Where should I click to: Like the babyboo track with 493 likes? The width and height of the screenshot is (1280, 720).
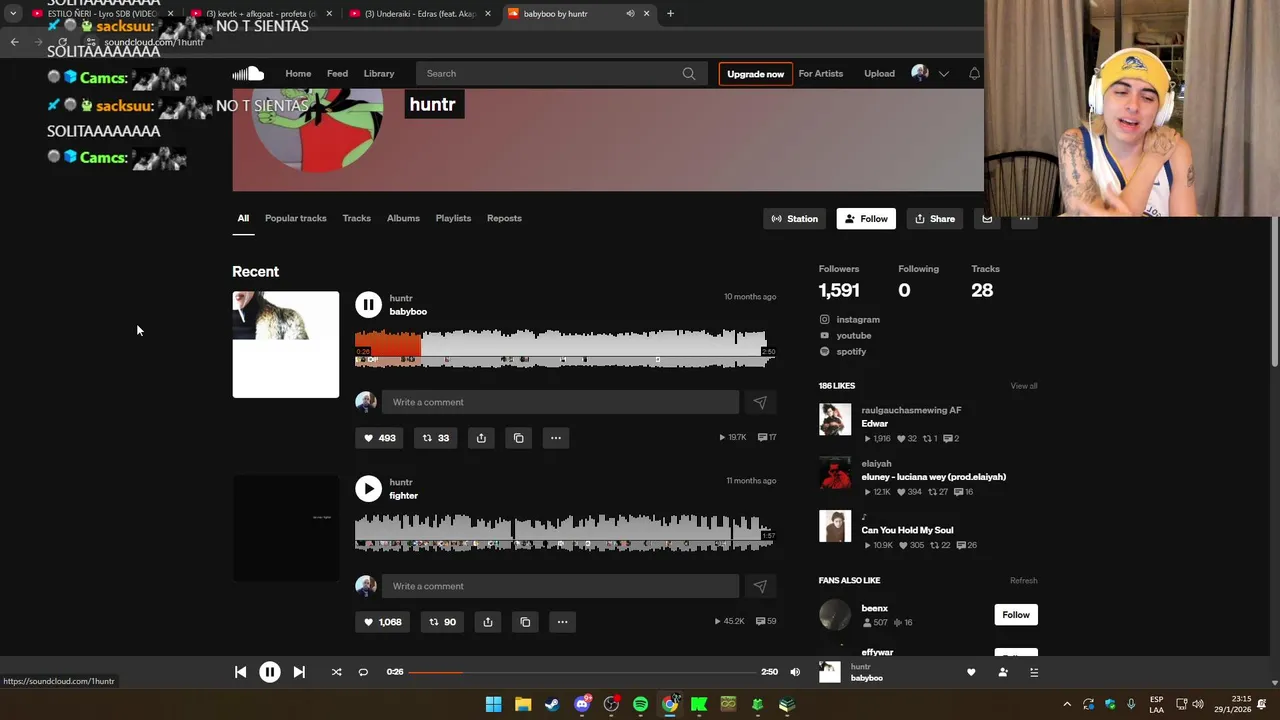(x=379, y=437)
